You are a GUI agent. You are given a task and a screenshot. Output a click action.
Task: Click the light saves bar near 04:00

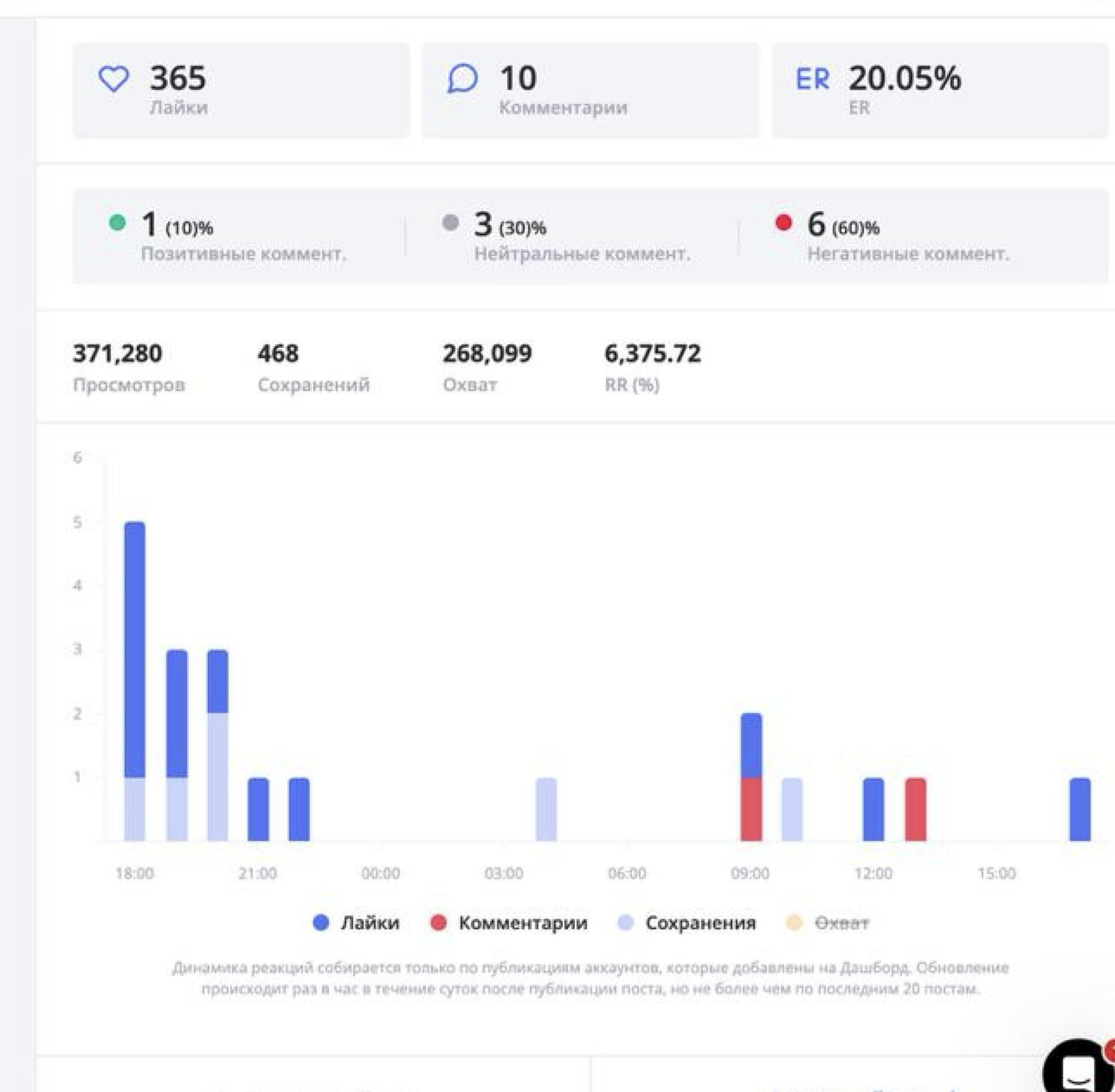[546, 809]
